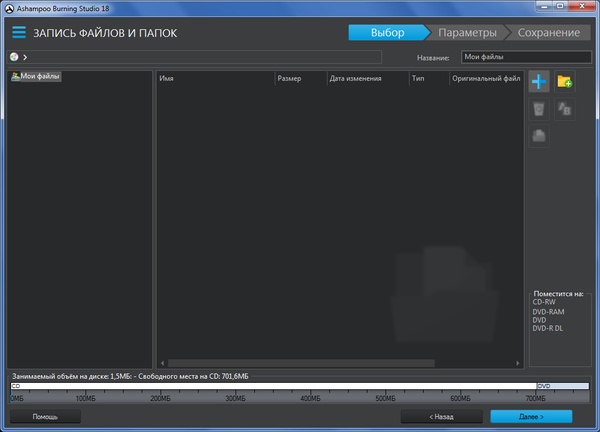
Task: Click the Ashampoo logo in title bar
Action: [x=9, y=8]
